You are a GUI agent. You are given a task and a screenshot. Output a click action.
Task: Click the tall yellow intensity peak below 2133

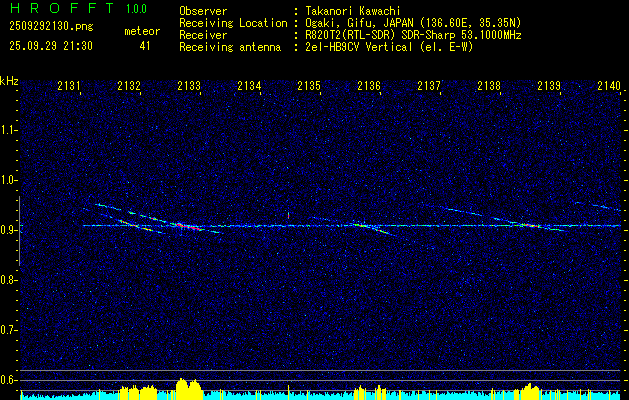[184, 386]
